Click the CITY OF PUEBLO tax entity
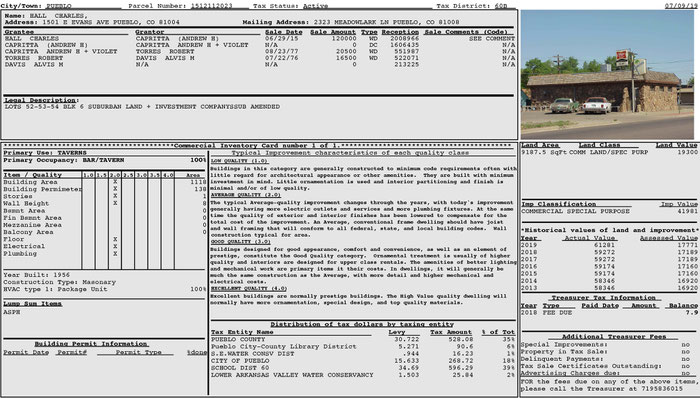This screenshot has width=700, height=398. pyautogui.click(x=240, y=361)
